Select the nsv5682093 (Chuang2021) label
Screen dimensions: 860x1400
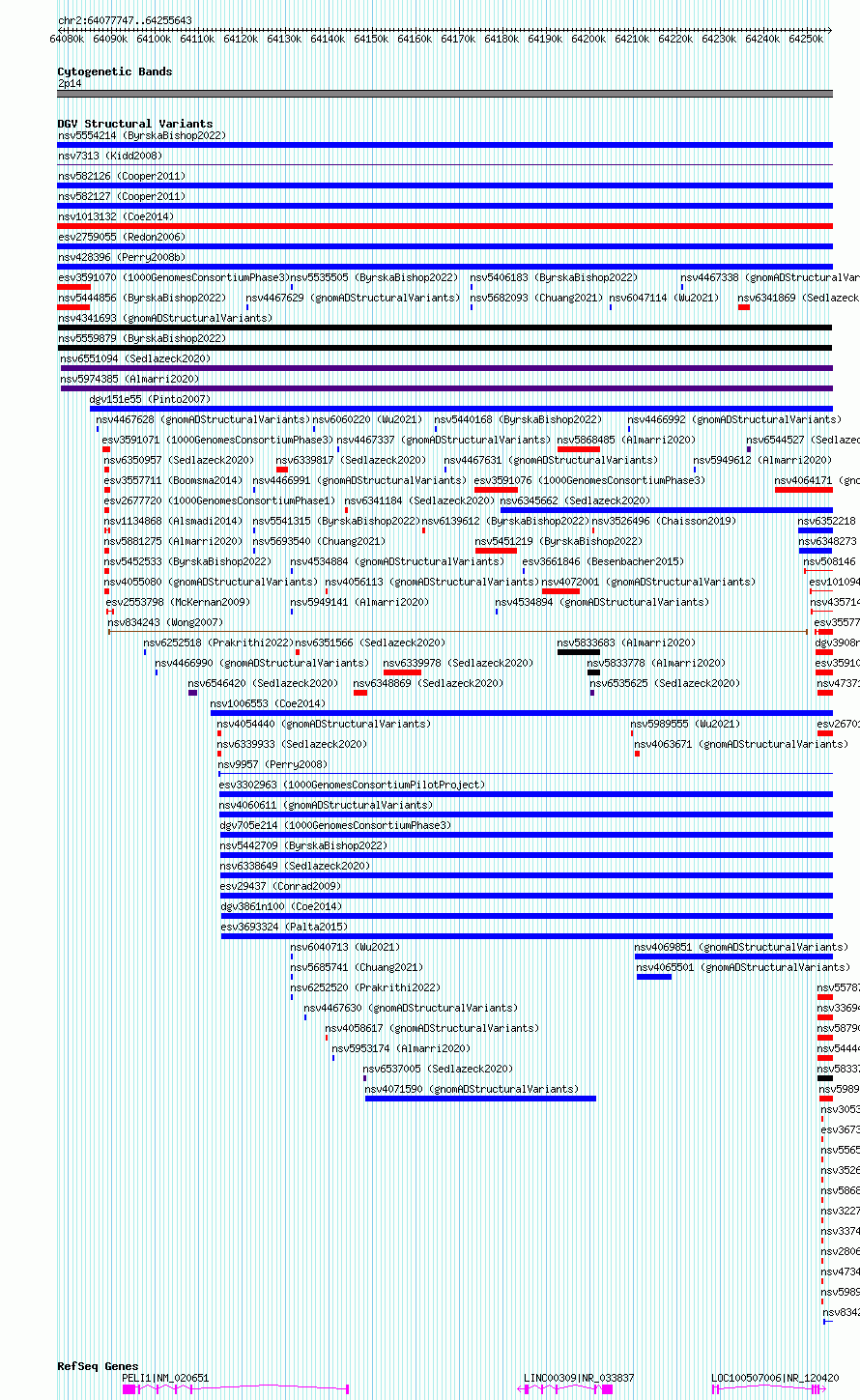click(535, 298)
